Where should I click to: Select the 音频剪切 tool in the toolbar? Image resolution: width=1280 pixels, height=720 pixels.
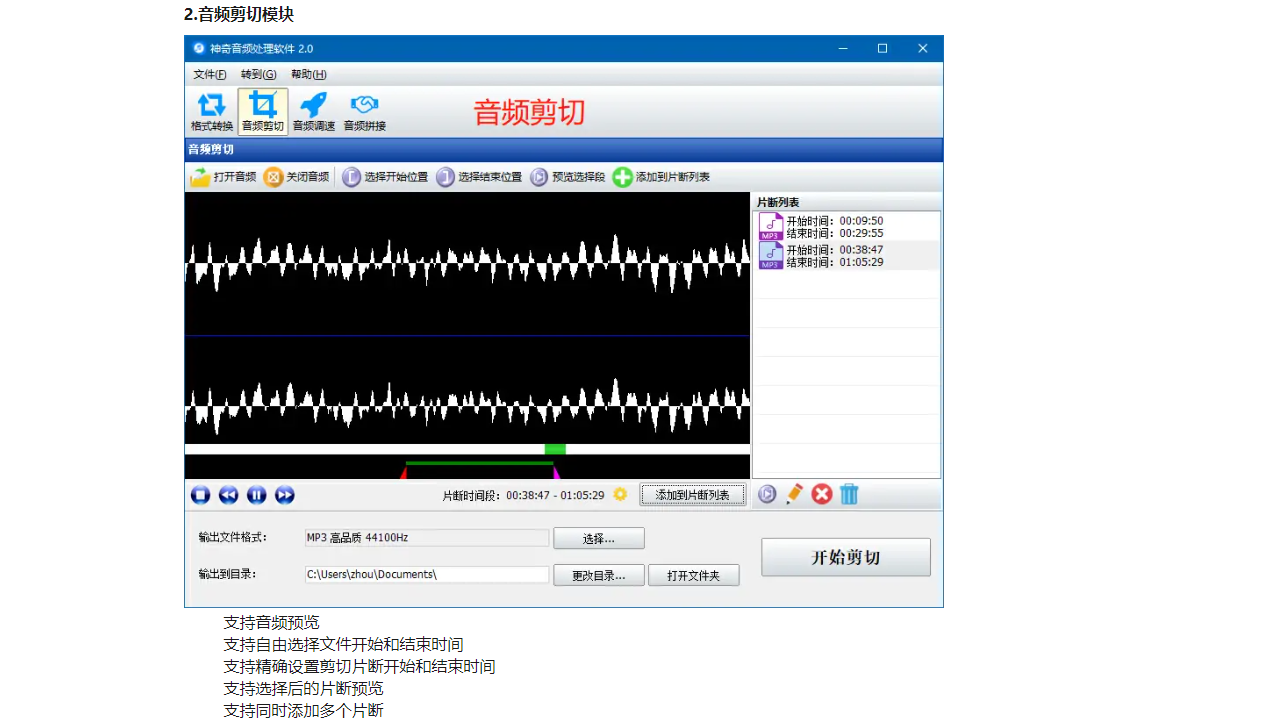tap(261, 110)
